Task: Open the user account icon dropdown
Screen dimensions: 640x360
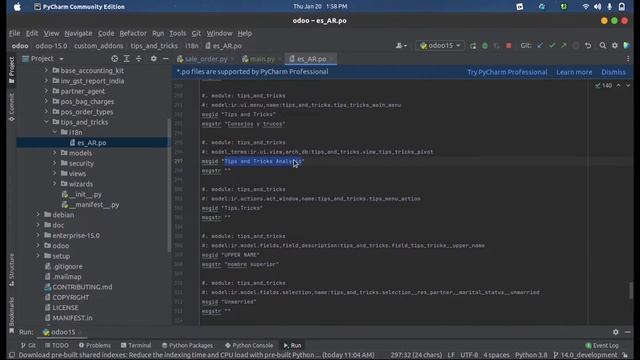Action: pos(401,46)
